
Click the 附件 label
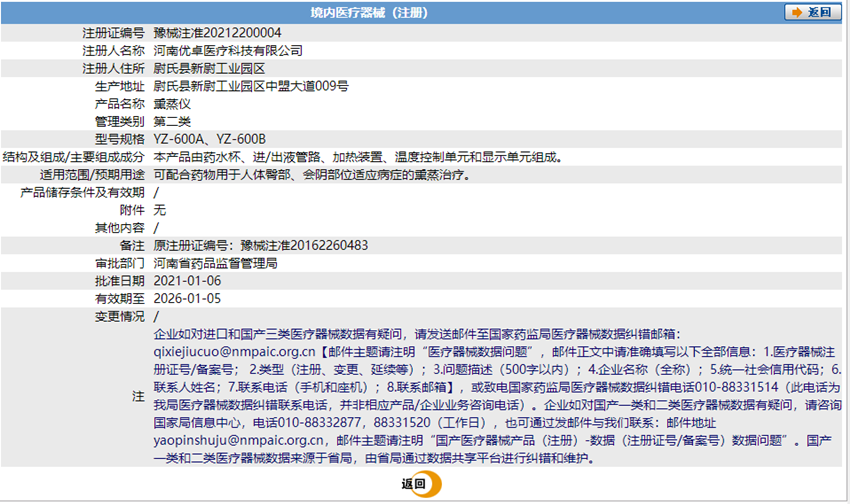point(132,210)
